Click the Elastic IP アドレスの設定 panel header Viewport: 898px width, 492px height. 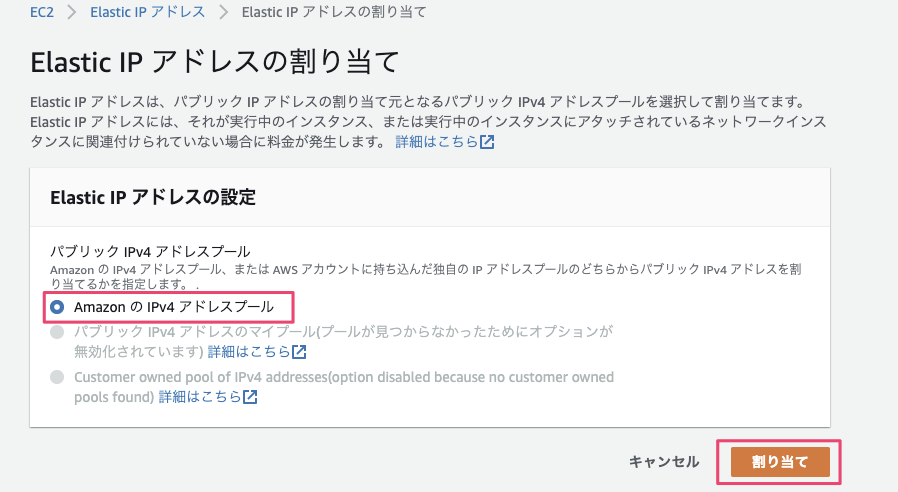[153, 197]
